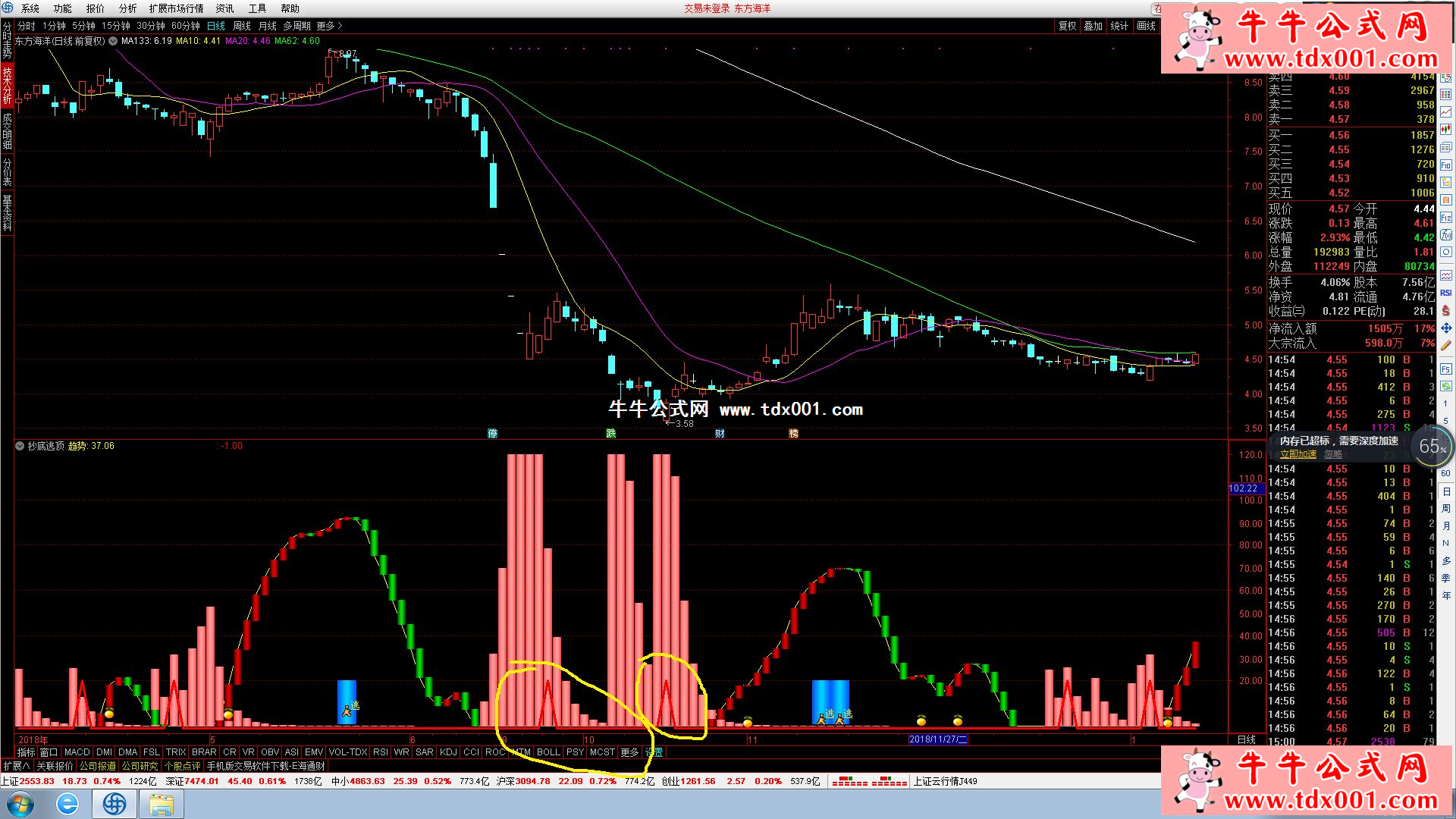Click the 立即加速 link
Viewport: 1456px width, 819px height.
pos(1298,454)
